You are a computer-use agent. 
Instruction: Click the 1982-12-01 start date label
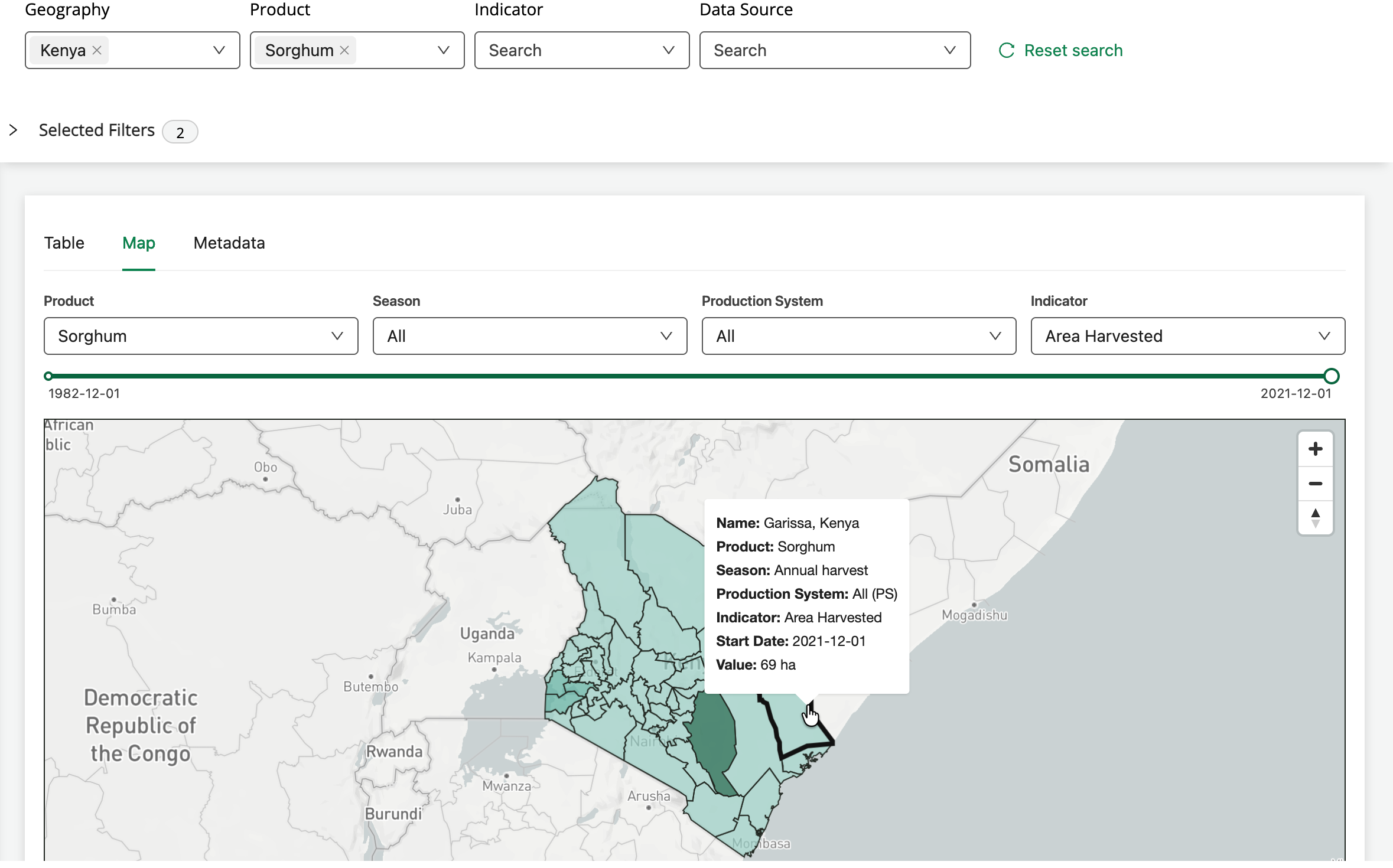[84, 394]
